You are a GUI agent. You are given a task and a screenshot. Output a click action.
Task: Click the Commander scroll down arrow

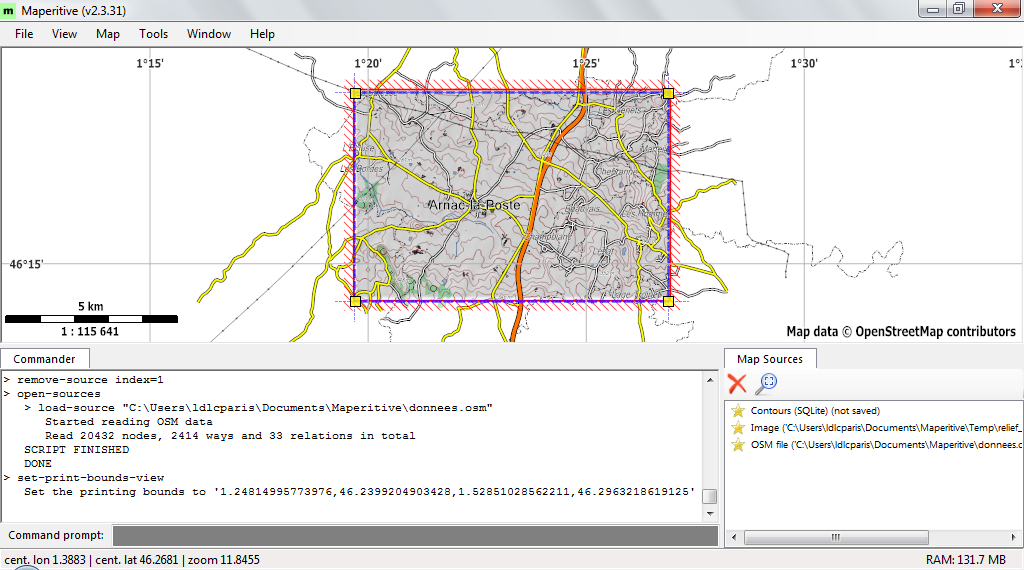pyautogui.click(x=710, y=514)
